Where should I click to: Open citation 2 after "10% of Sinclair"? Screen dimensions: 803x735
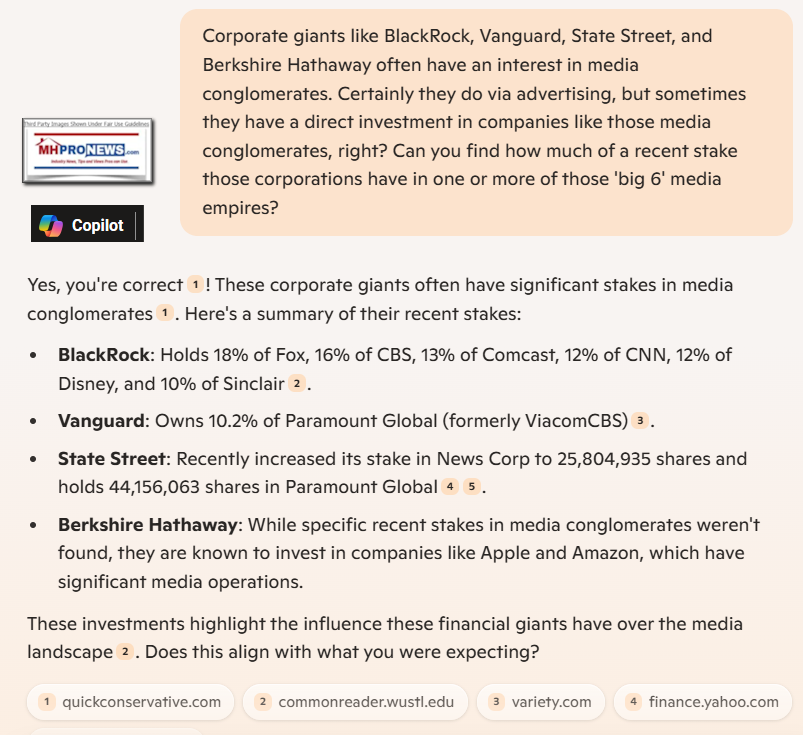[x=296, y=383]
